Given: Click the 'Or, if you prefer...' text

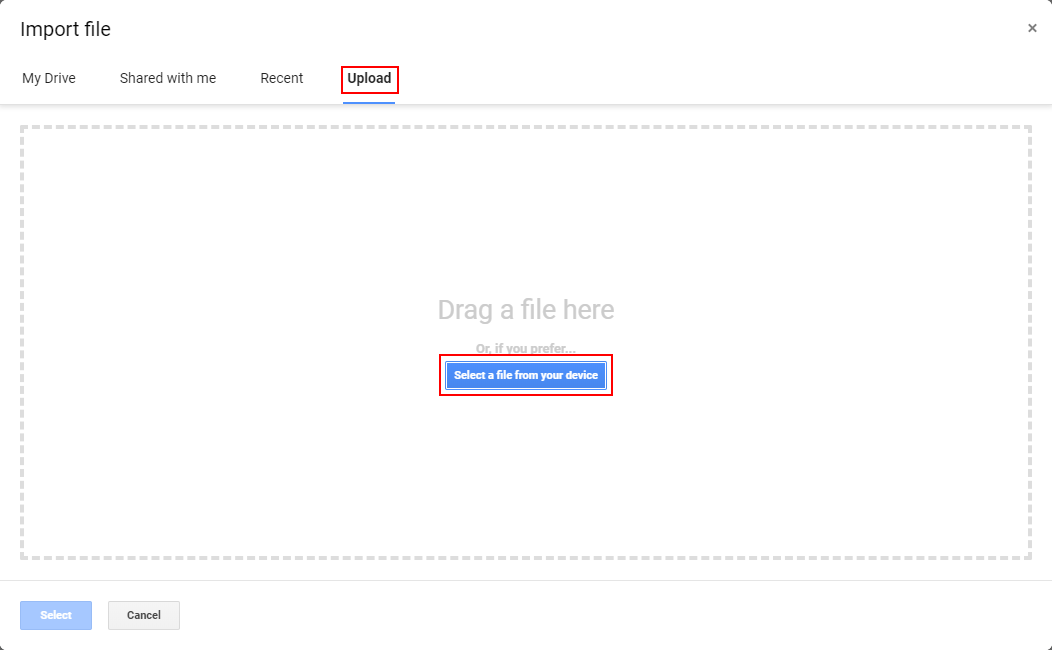Looking at the screenshot, I should [x=526, y=348].
